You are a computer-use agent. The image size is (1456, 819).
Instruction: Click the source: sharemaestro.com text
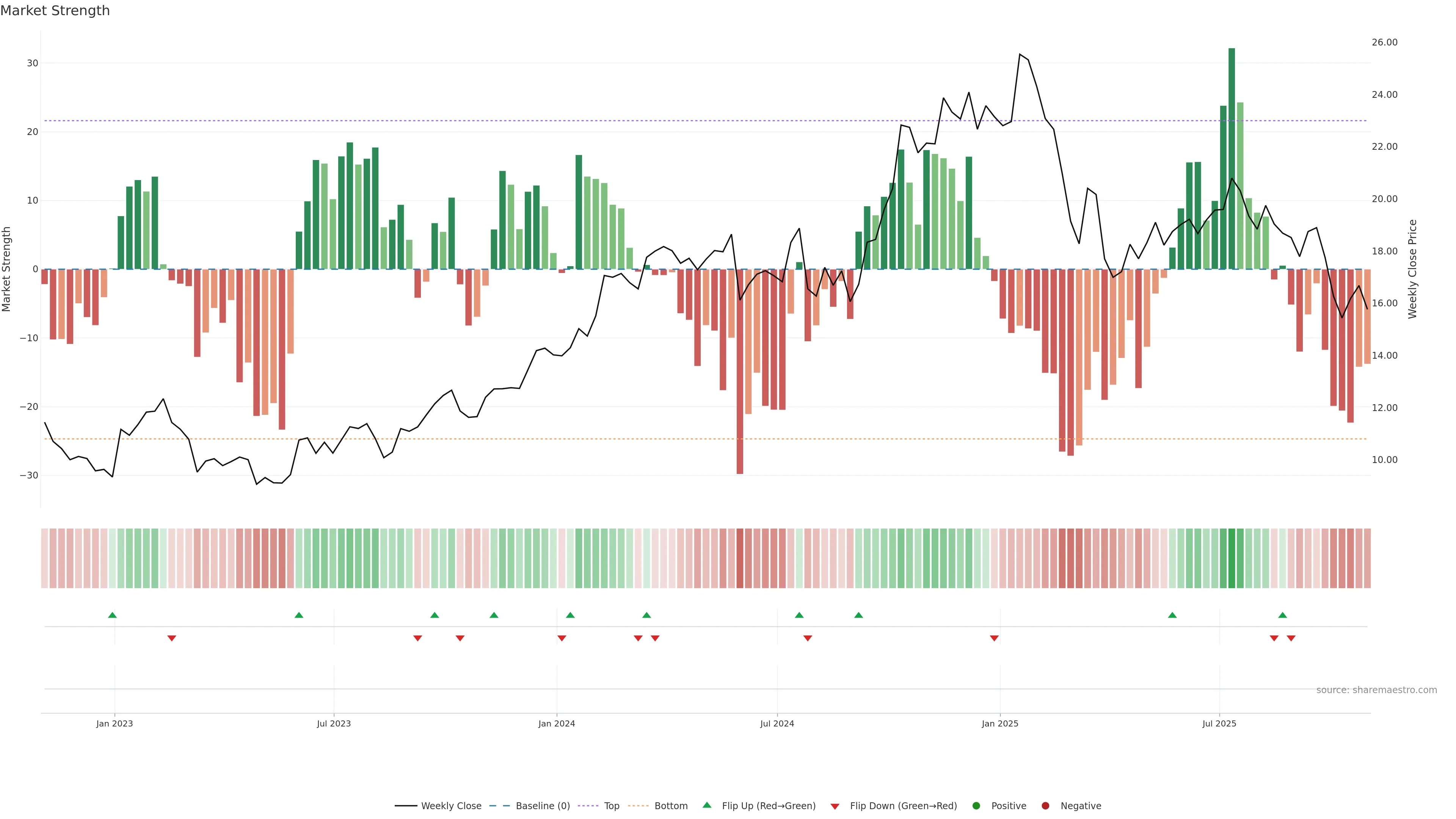1376,690
